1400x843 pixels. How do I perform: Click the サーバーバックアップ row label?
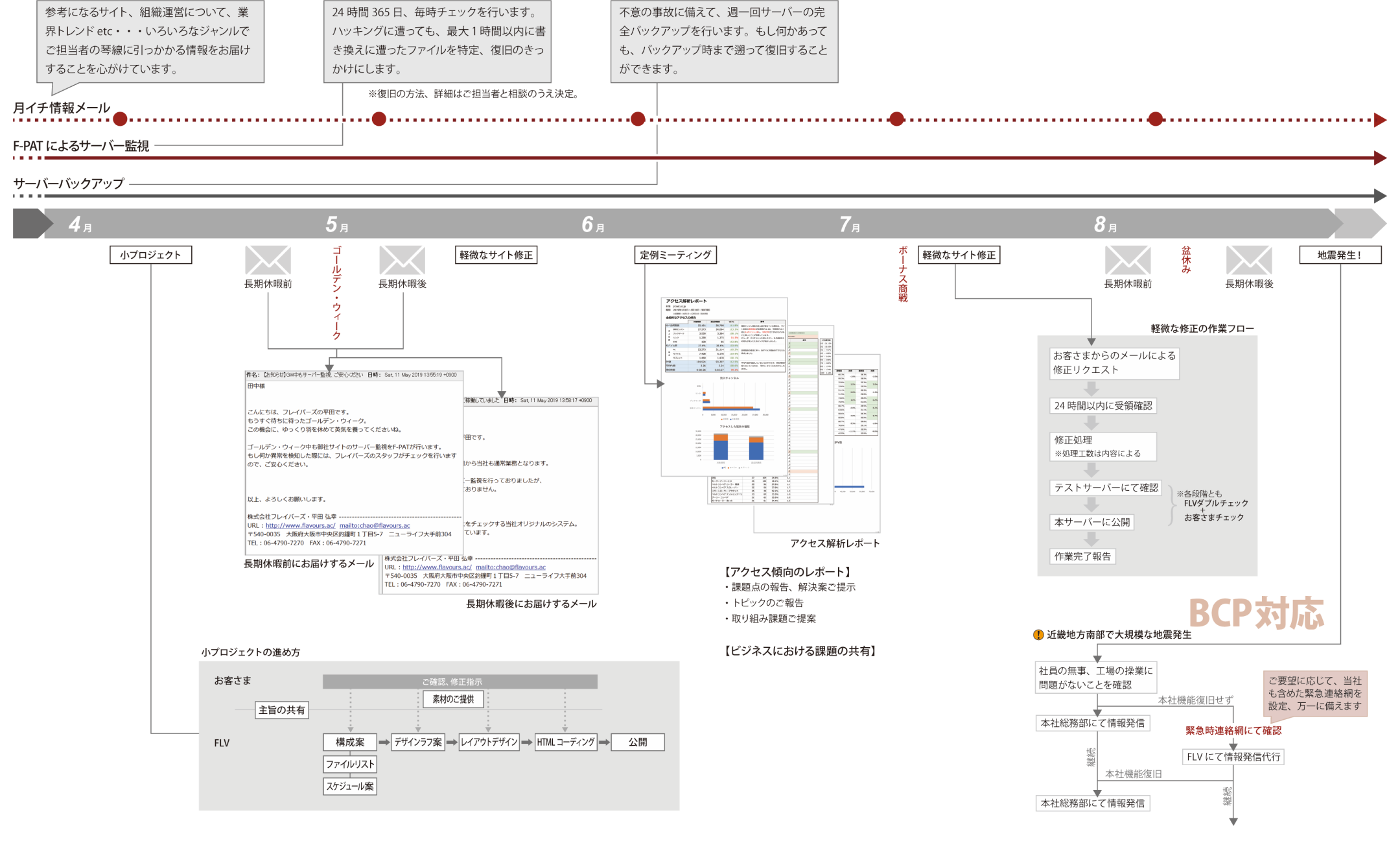pos(68,184)
